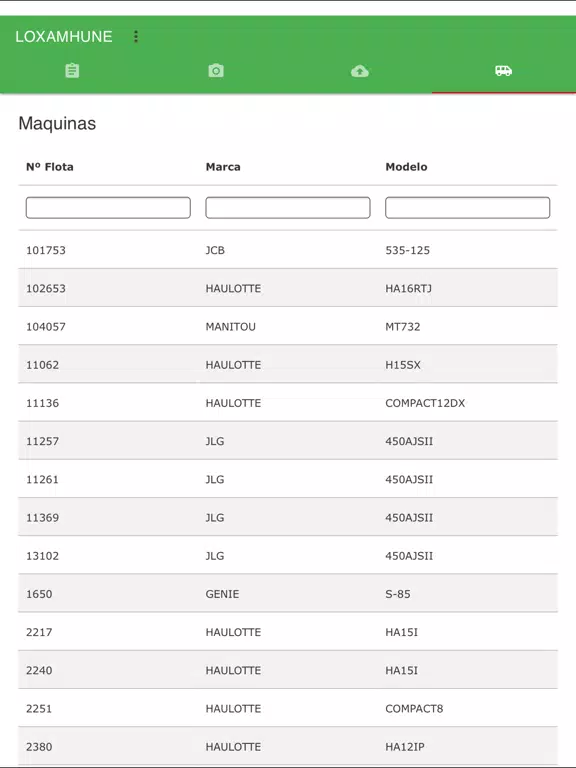Image resolution: width=576 pixels, height=768 pixels.
Task: Select fleet number 102653
Action: click(x=46, y=288)
